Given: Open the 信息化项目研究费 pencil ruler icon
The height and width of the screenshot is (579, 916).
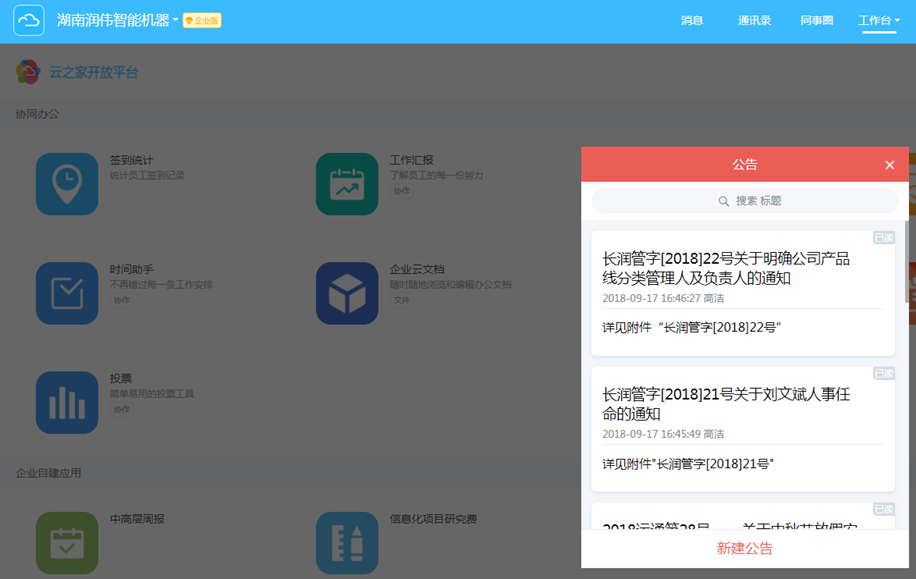Looking at the screenshot, I should tap(347, 543).
